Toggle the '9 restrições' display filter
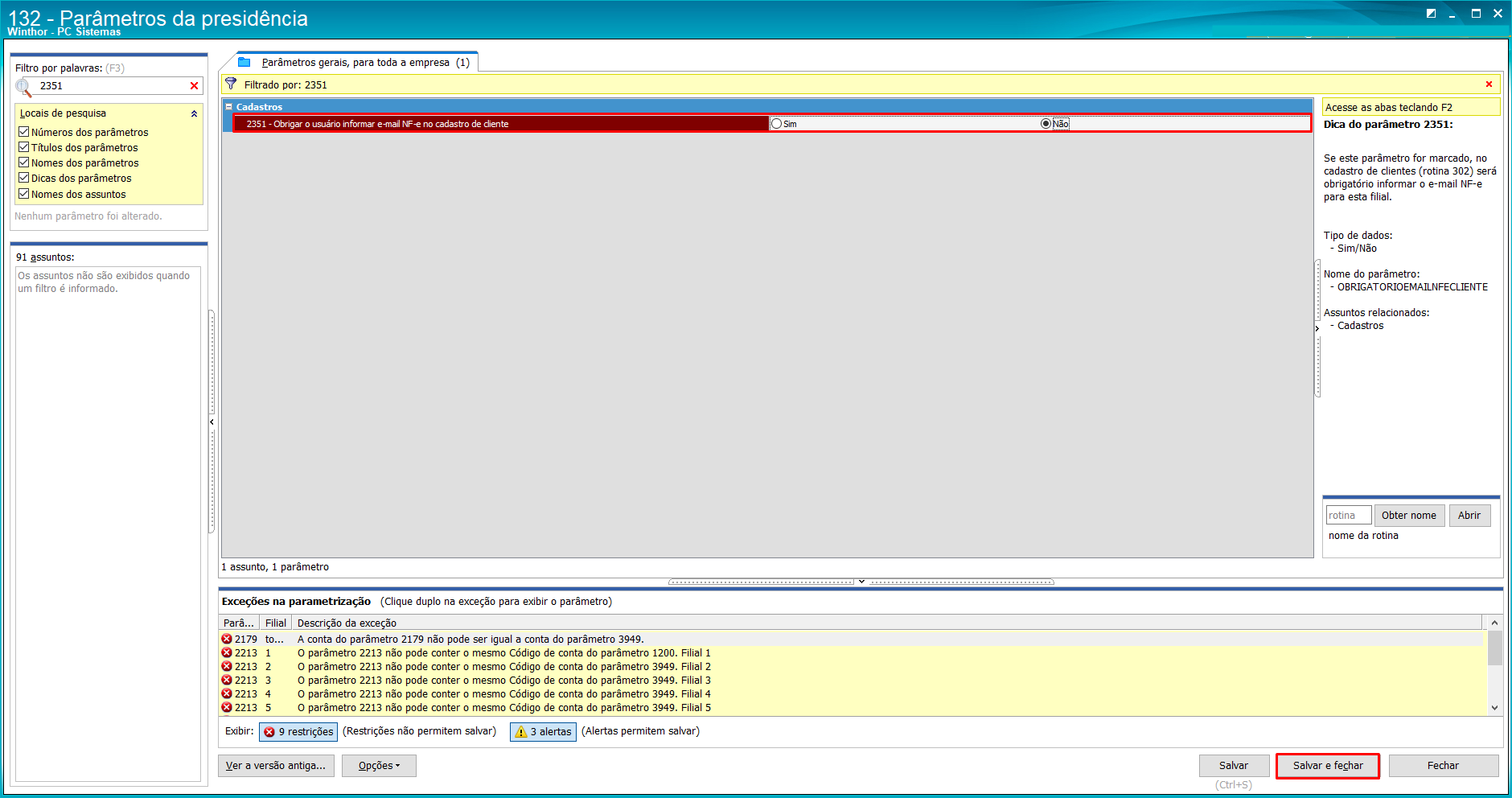Viewport: 1512px width, 798px height. [298, 731]
